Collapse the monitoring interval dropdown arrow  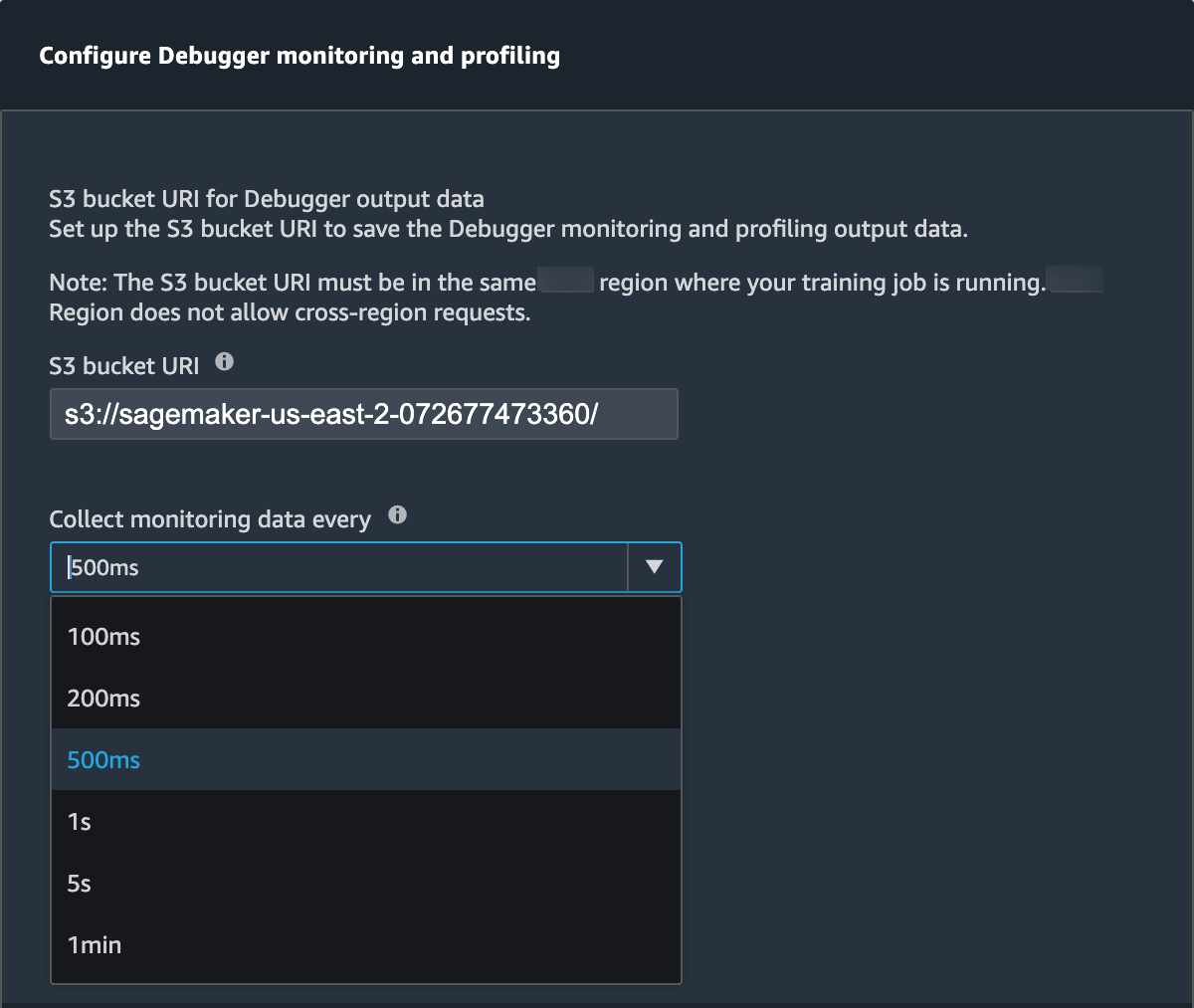coord(654,567)
